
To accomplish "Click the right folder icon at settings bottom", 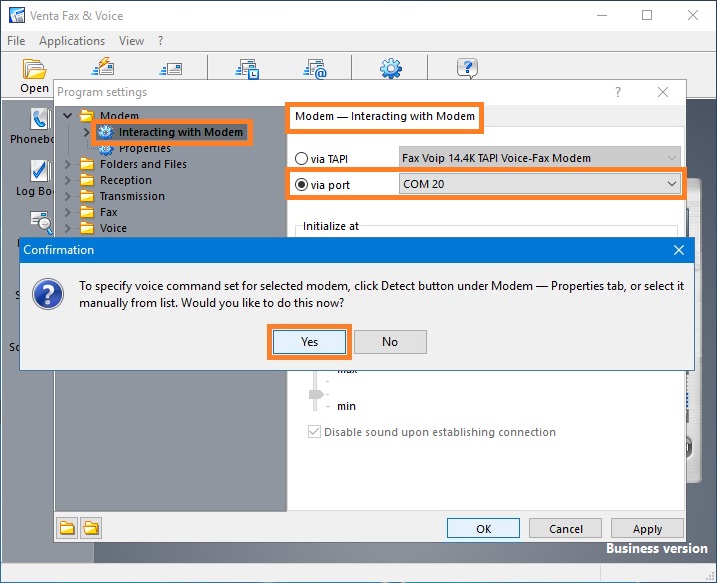I will tap(91, 528).
